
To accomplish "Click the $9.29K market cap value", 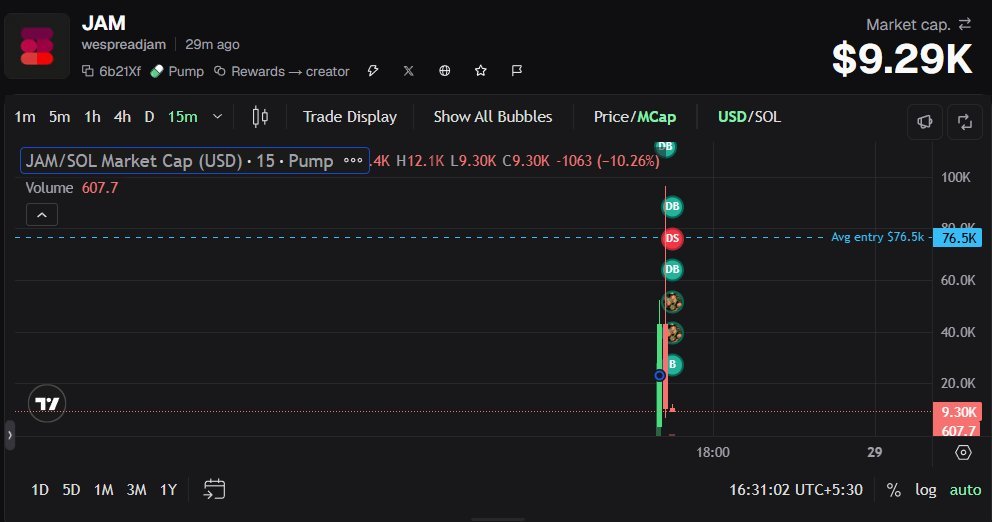I will [902, 58].
